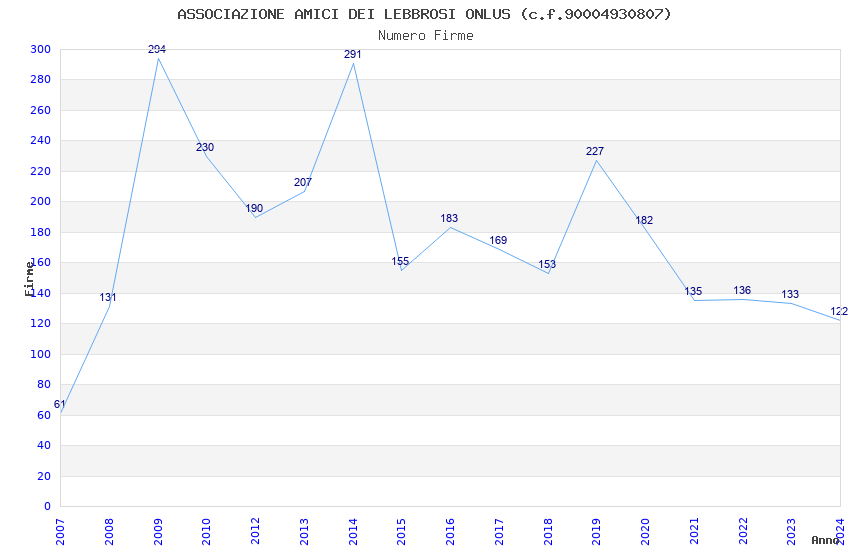850x550 pixels.
Task: Click y-axis tick label 200
Action: coord(41,202)
